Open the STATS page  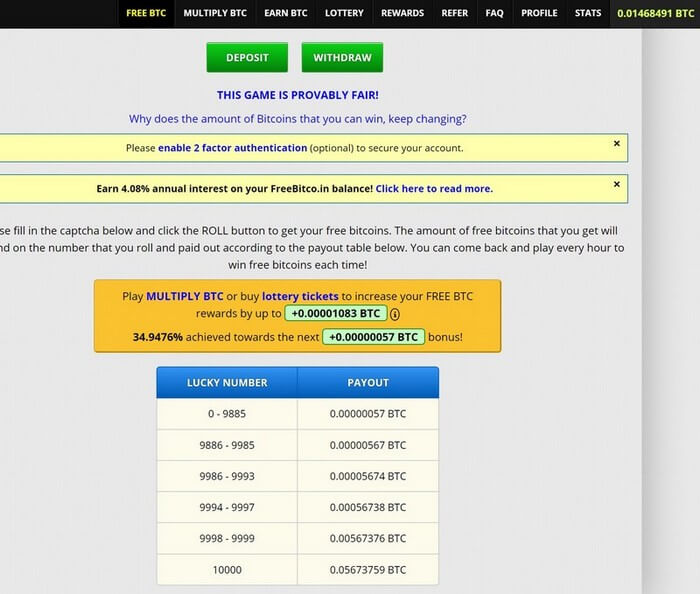(588, 13)
